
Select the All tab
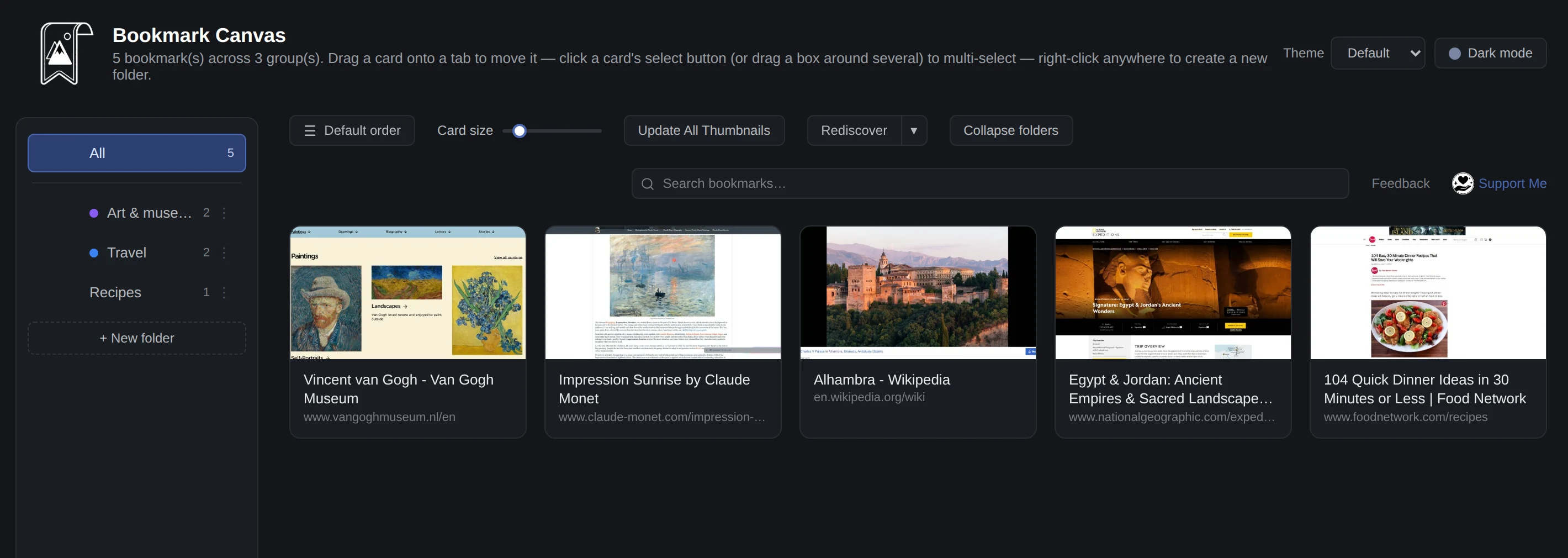coord(137,153)
